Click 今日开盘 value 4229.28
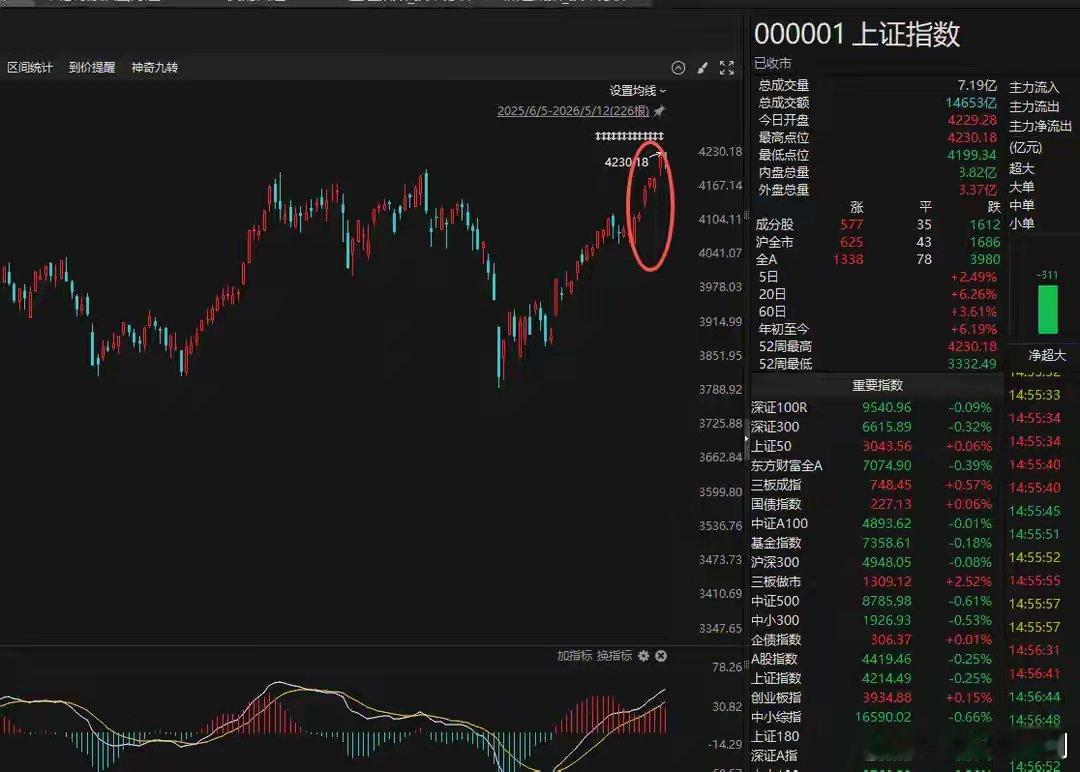 pyautogui.click(x=972, y=120)
